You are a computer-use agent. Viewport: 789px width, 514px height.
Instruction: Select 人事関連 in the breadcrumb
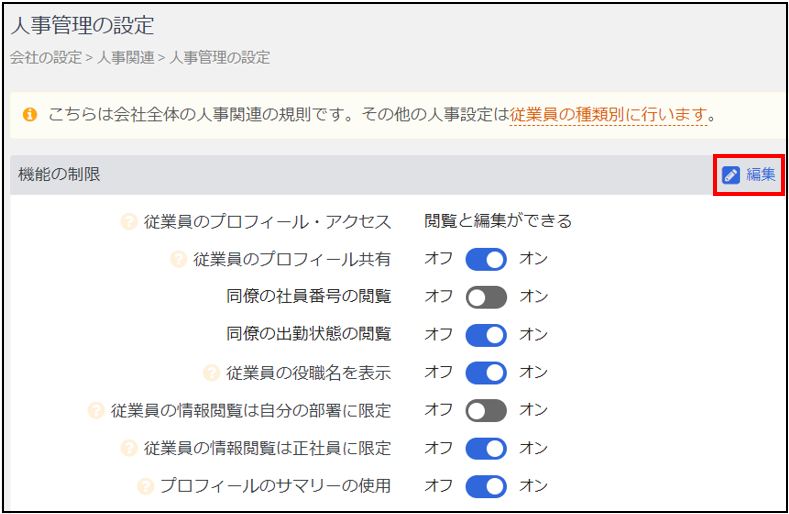click(x=126, y=58)
